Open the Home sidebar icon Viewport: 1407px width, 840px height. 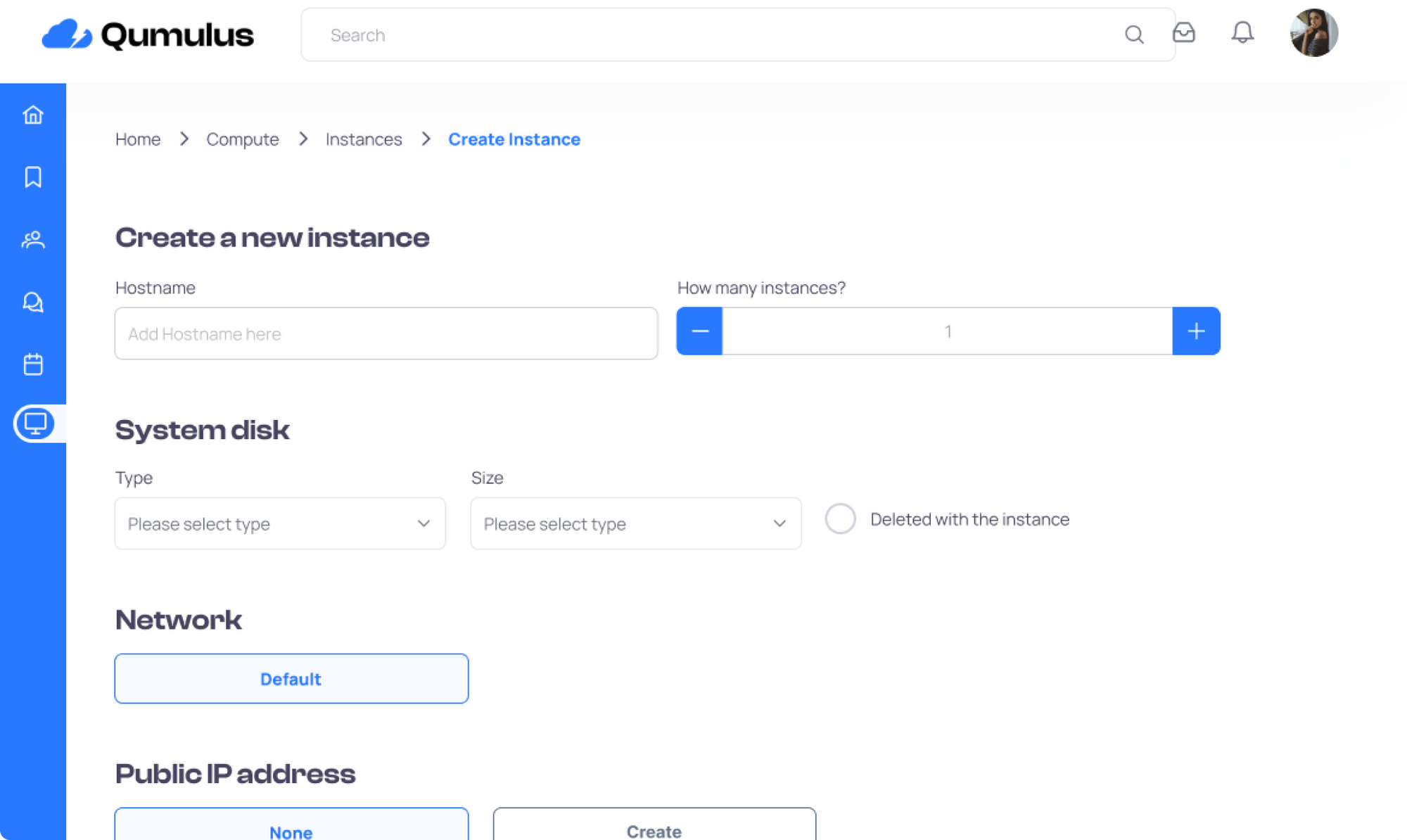[x=33, y=115]
